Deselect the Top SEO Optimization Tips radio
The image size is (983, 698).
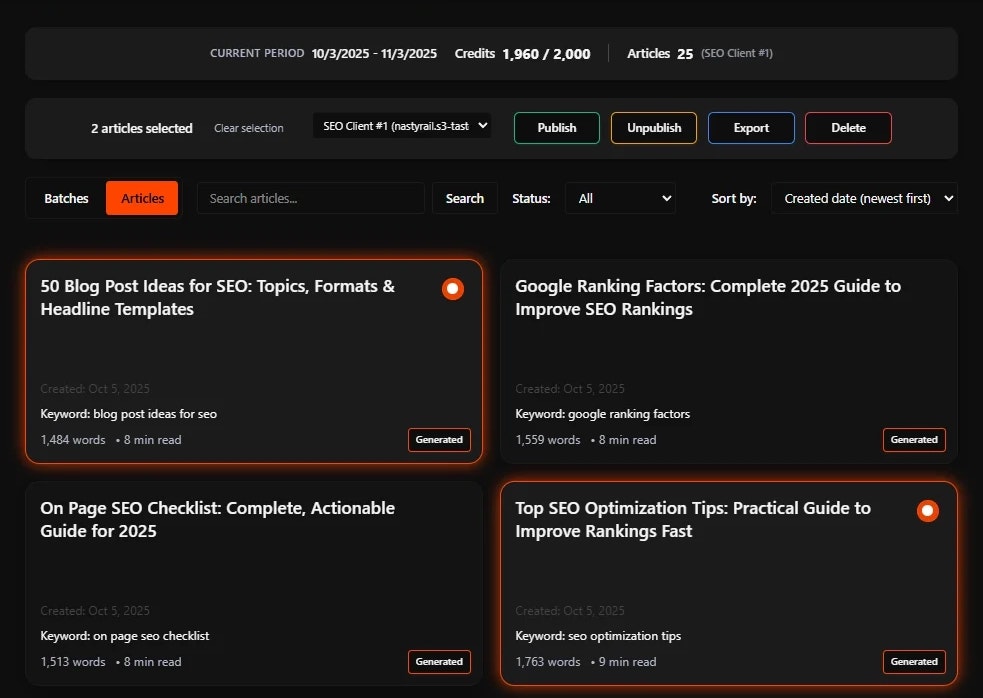pyautogui.click(x=927, y=510)
